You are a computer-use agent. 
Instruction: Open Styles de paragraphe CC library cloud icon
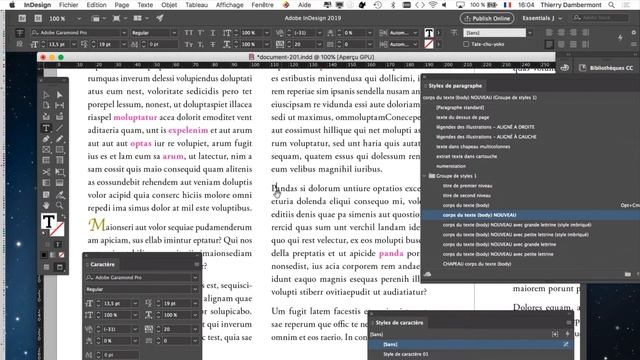click(427, 274)
